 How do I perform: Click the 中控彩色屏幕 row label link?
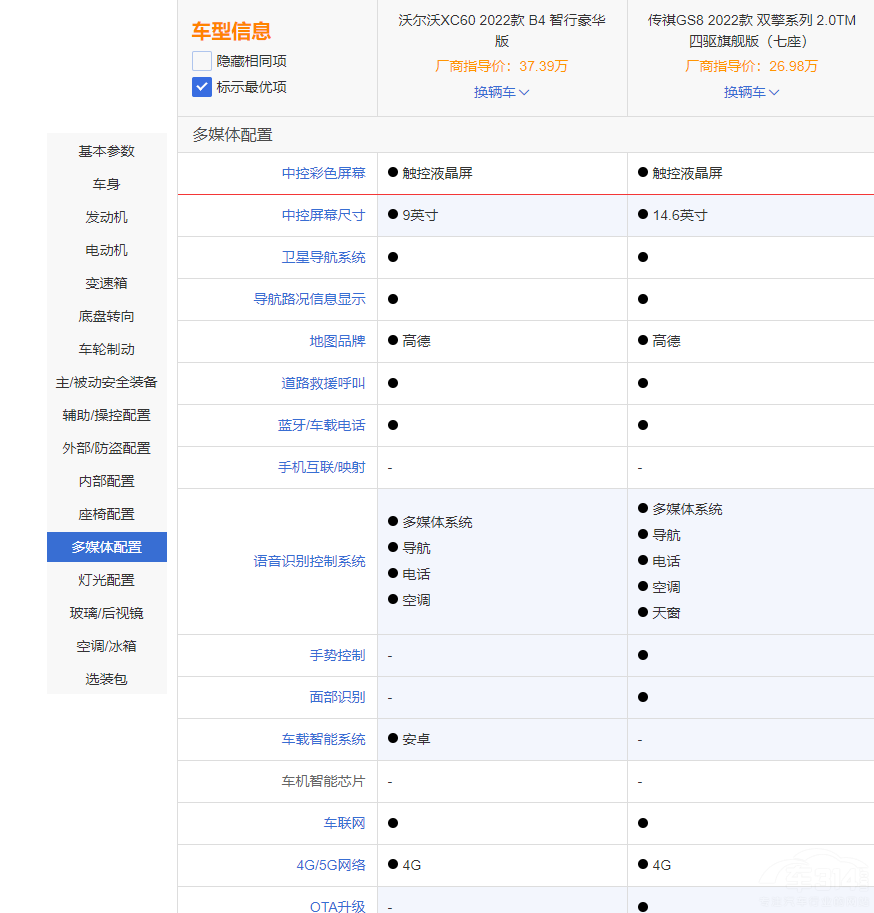(x=323, y=172)
